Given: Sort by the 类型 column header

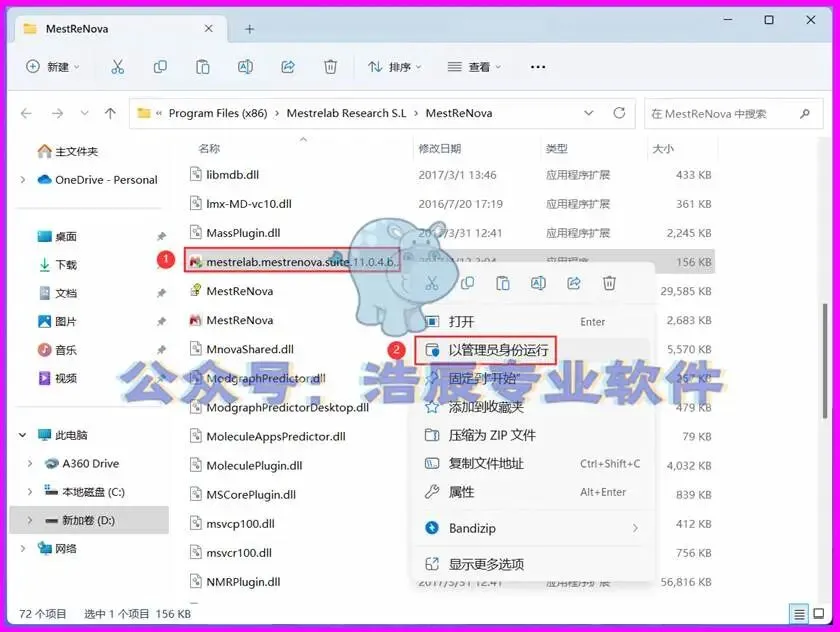Looking at the screenshot, I should point(557,148).
